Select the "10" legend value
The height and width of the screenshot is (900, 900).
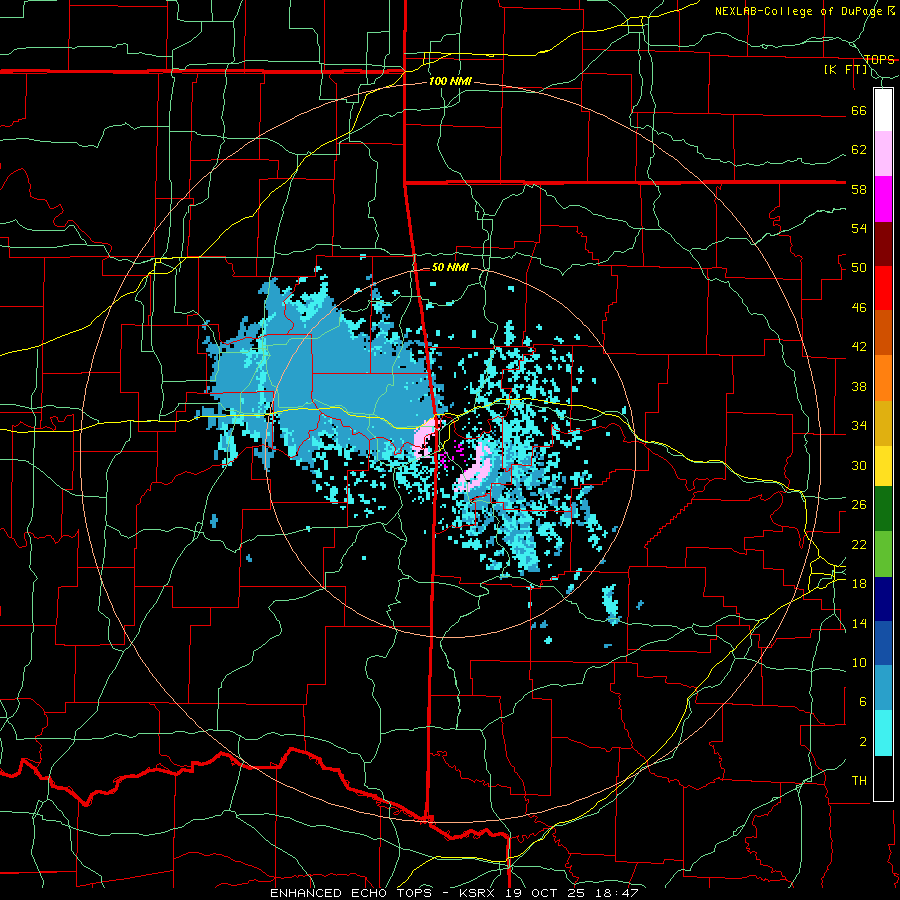[x=859, y=663]
